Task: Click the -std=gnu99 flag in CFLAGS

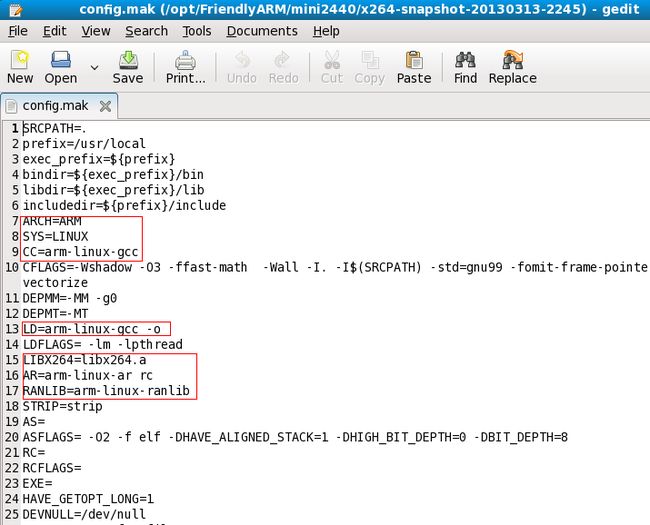Action: [466, 267]
